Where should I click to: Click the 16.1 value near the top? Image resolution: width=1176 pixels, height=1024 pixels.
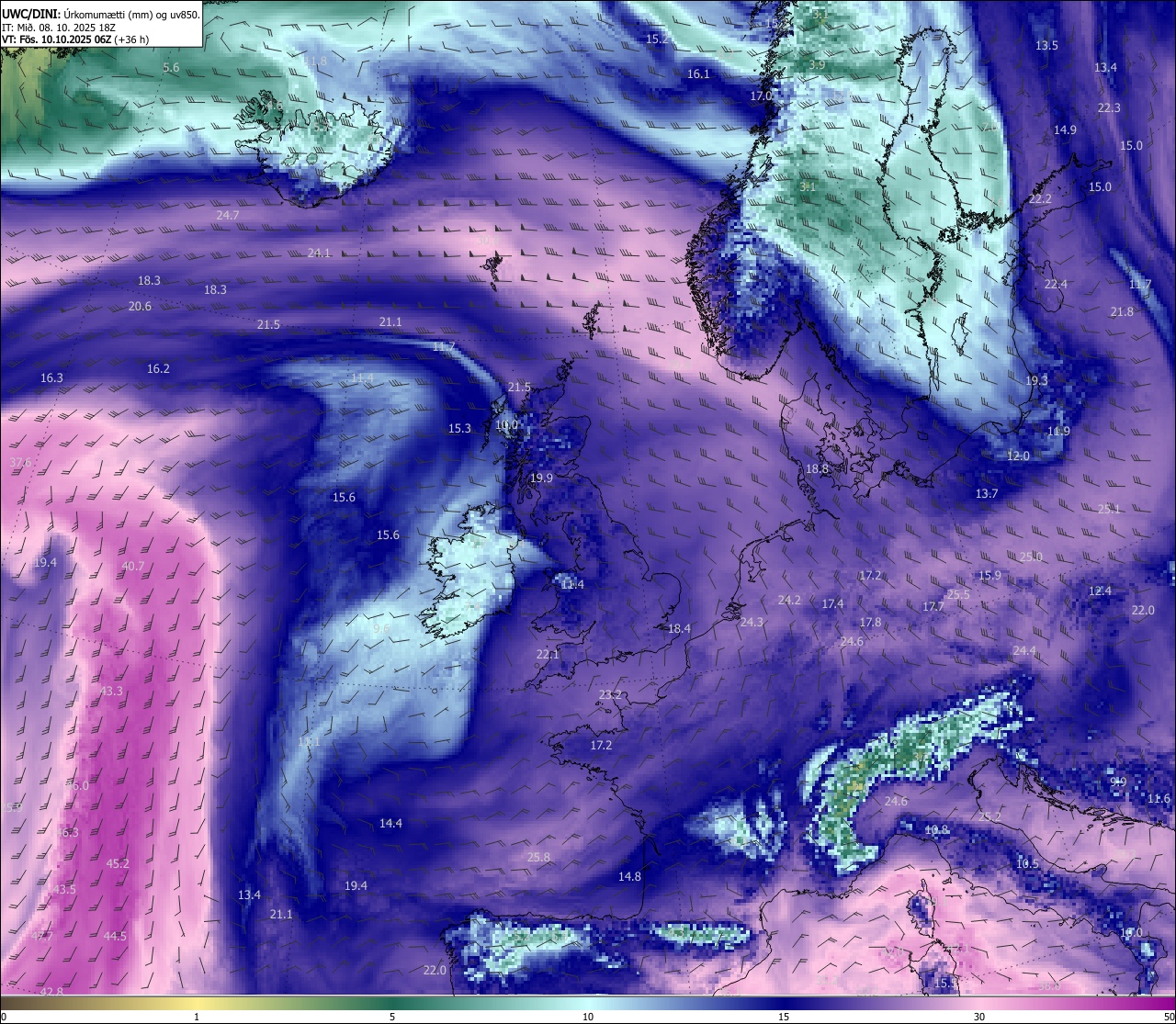click(x=698, y=74)
